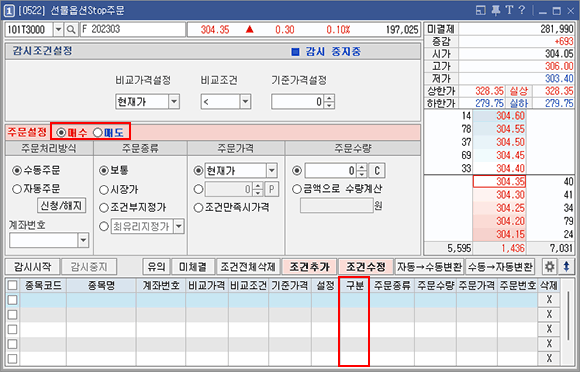The image size is (580, 372).
Task: Click the 기준가격설정 input field
Action: [298, 101]
